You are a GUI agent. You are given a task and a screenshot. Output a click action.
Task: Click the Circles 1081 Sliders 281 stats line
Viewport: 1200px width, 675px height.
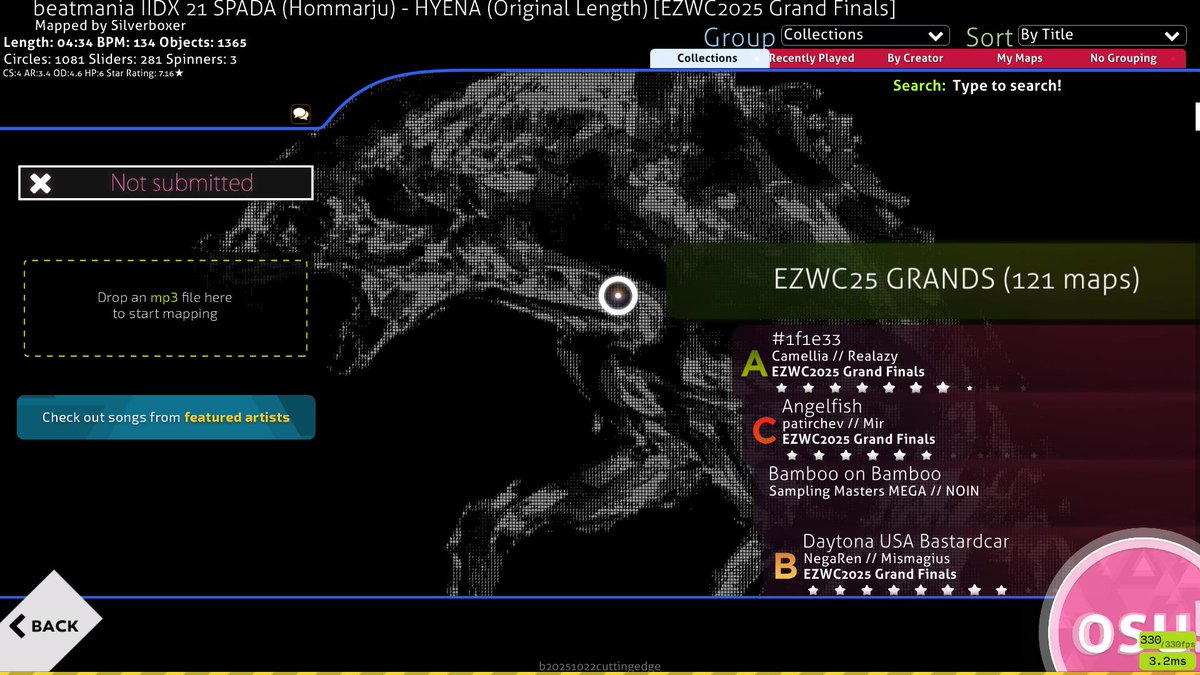[x=120, y=60]
